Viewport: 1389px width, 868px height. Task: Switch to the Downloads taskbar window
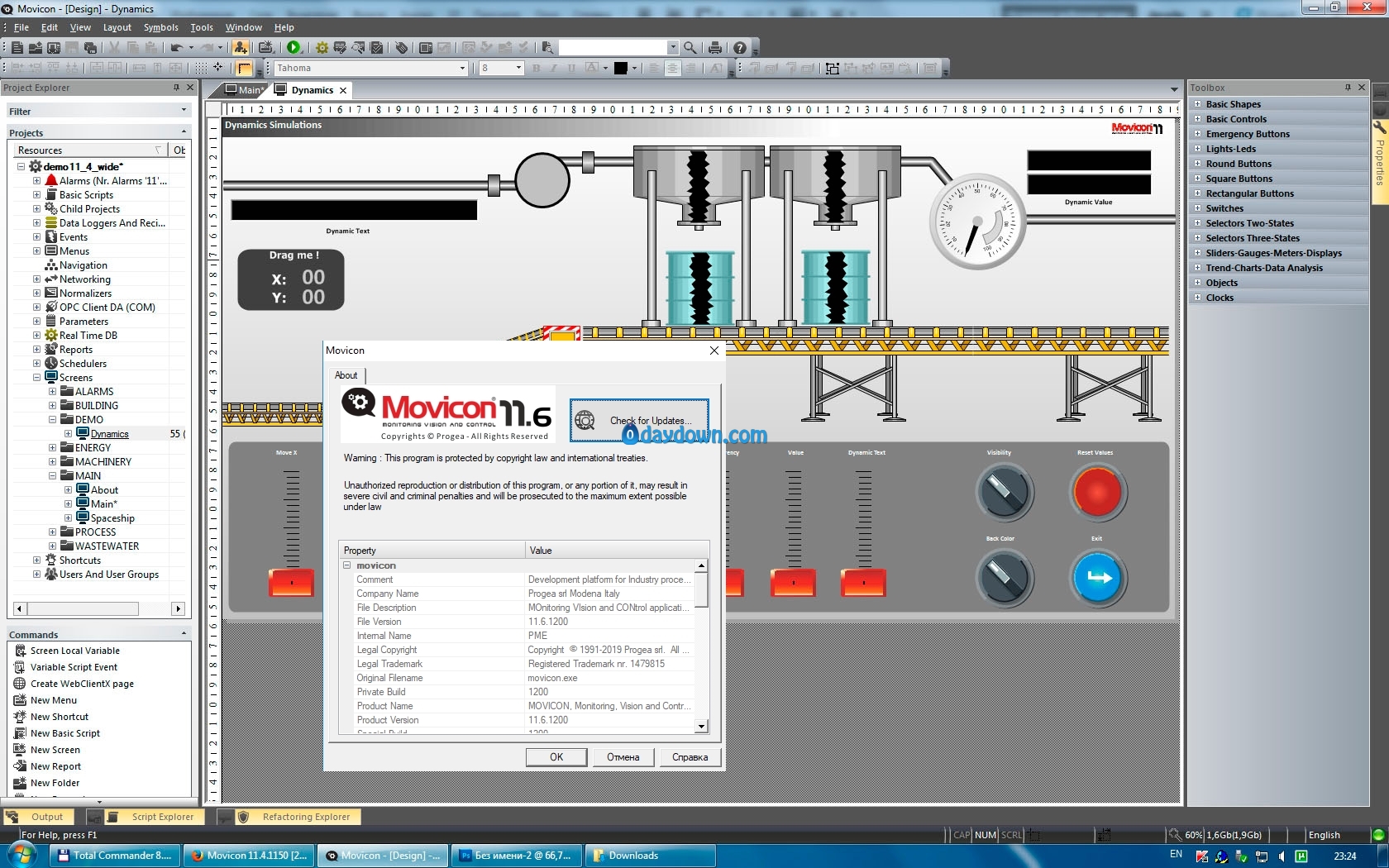[x=650, y=856]
